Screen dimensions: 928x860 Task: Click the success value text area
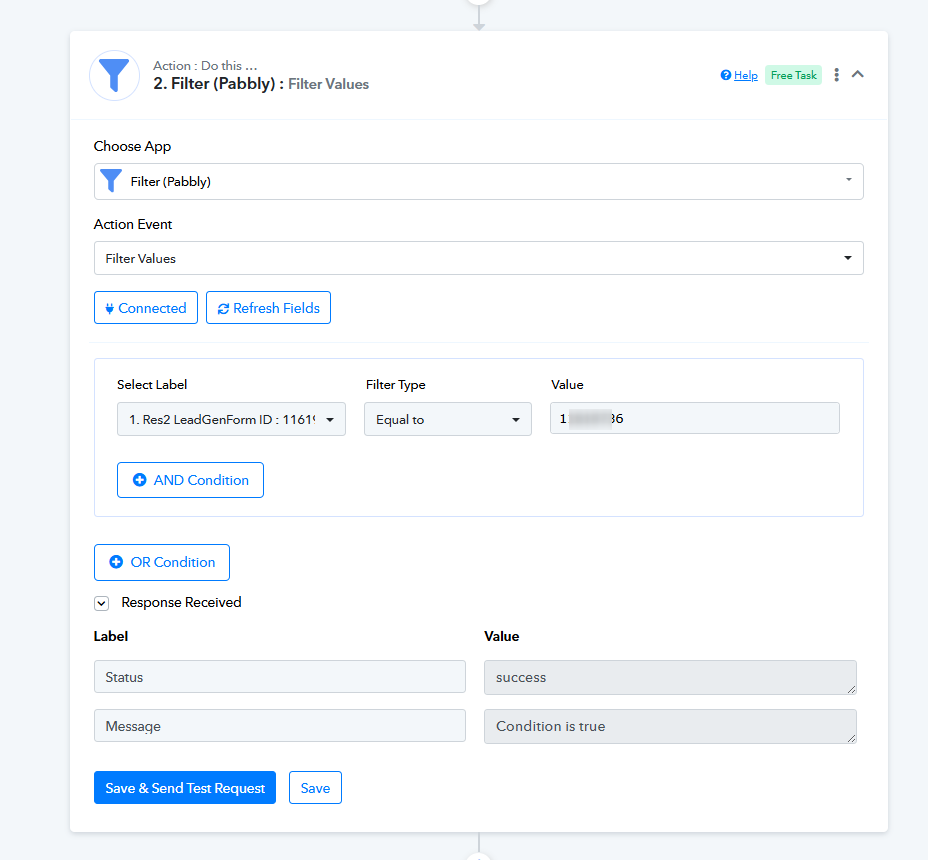point(669,677)
